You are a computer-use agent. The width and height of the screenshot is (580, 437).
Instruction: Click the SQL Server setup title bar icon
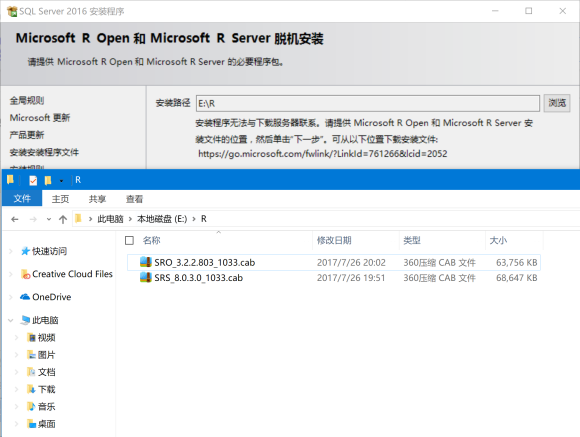click(12, 11)
